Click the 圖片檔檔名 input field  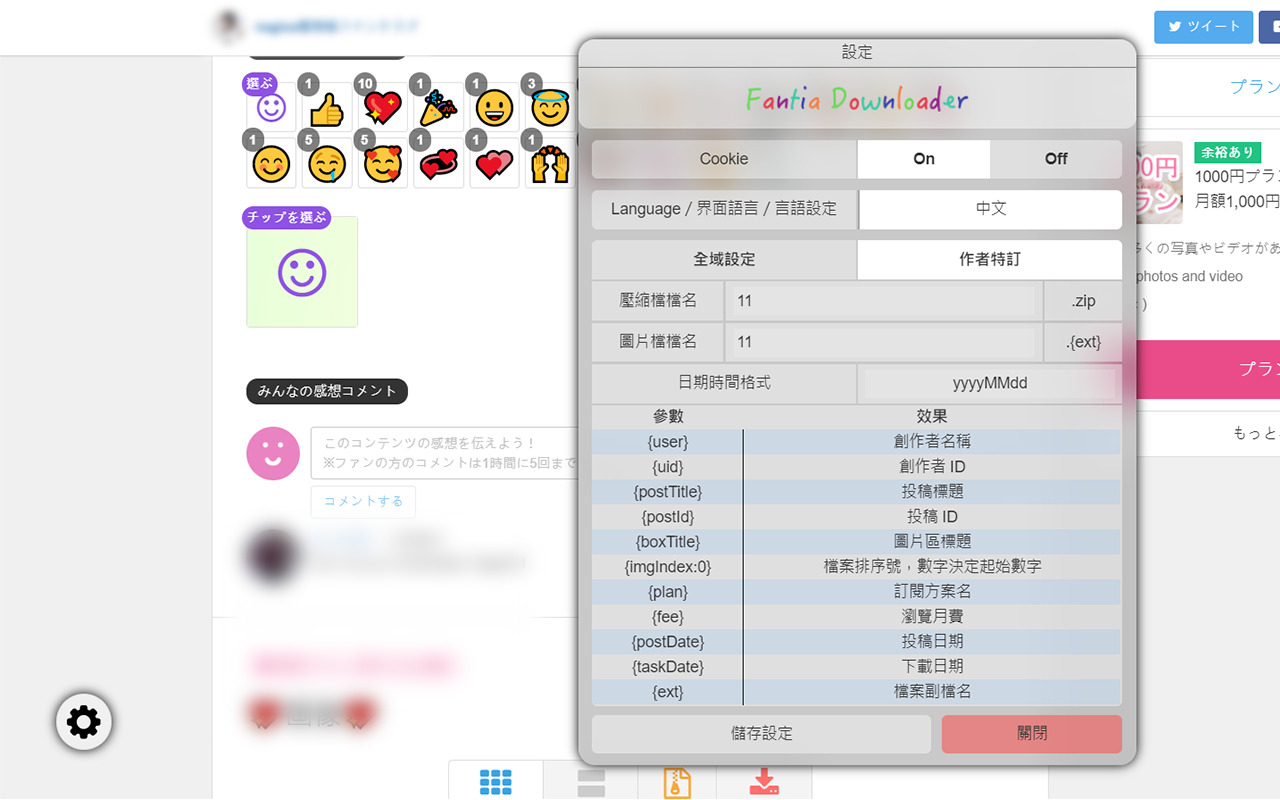[x=884, y=342]
